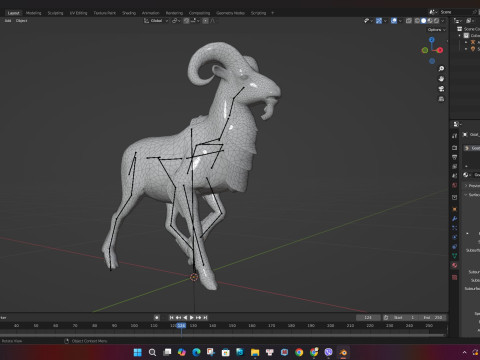The image size is (480, 360).
Task: Open the Sculpting workspace tab
Action: (55, 13)
